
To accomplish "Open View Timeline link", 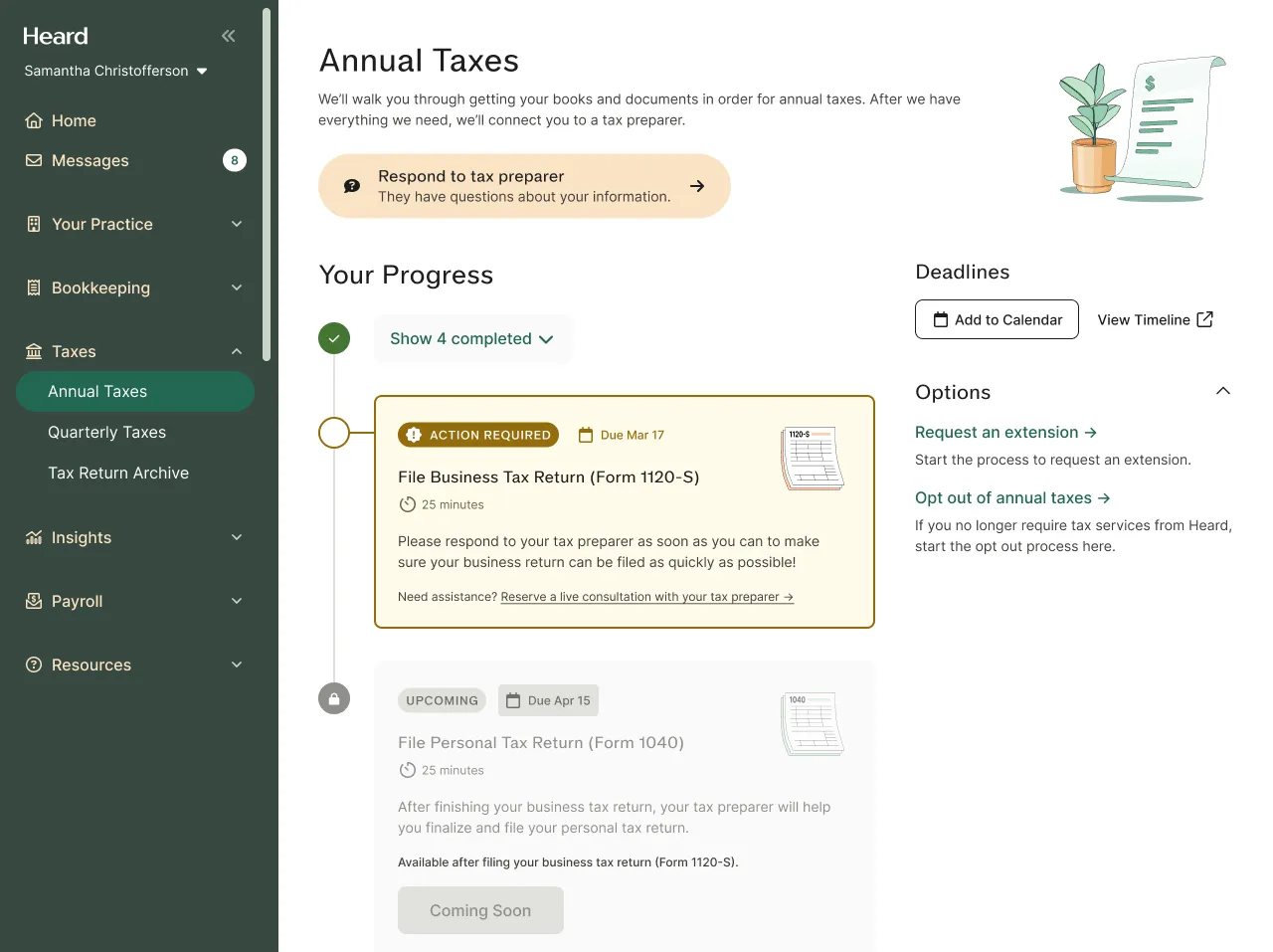I will point(1155,319).
